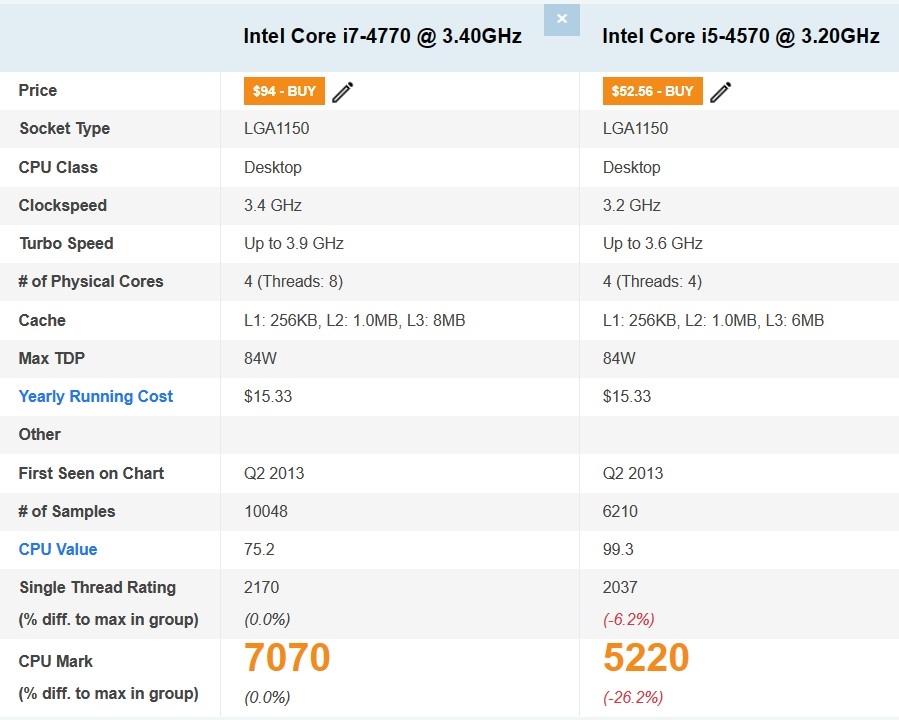Click the 7070 CPU Mark score

pyautogui.click(x=287, y=657)
